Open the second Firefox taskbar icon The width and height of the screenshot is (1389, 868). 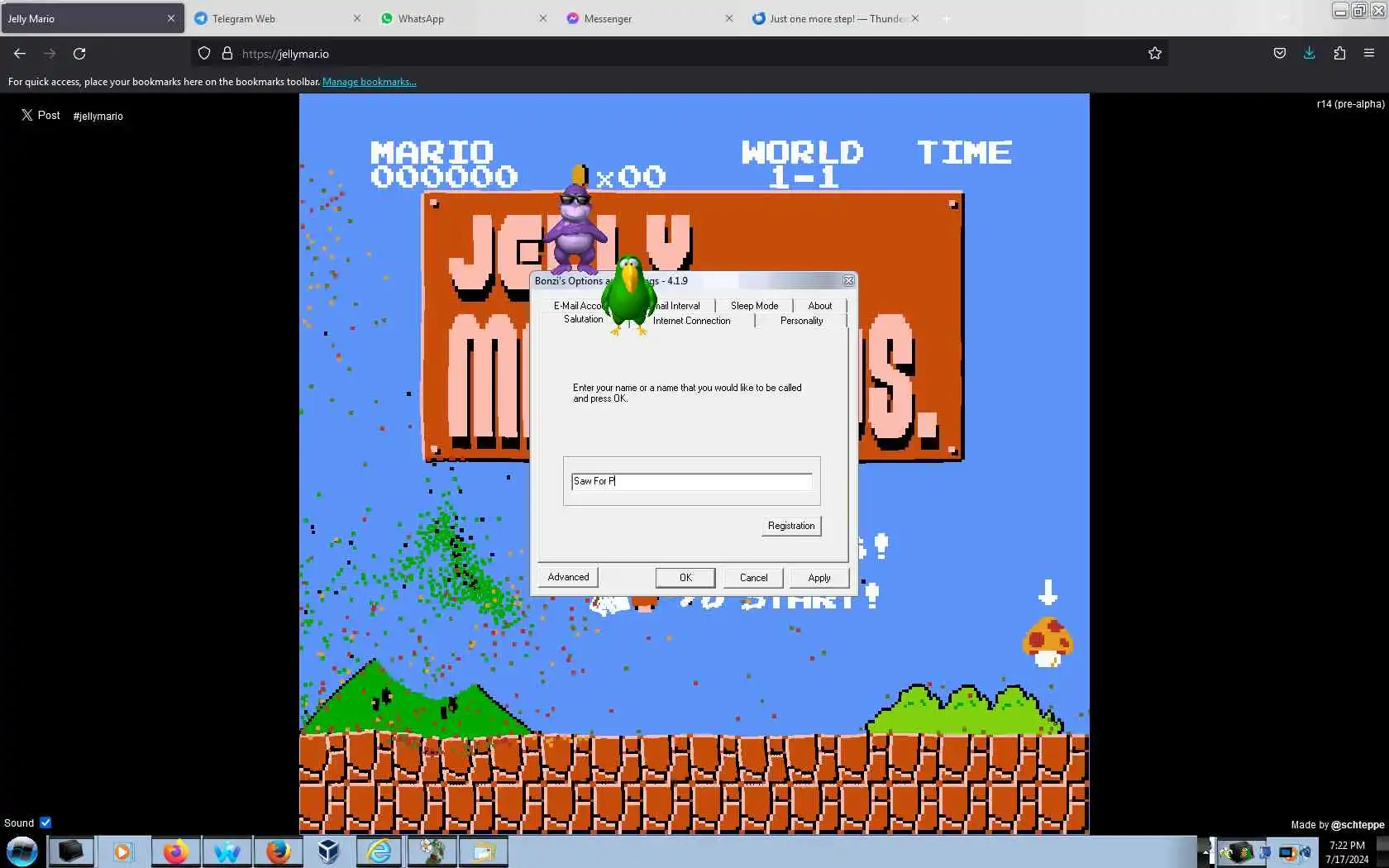[x=278, y=851]
